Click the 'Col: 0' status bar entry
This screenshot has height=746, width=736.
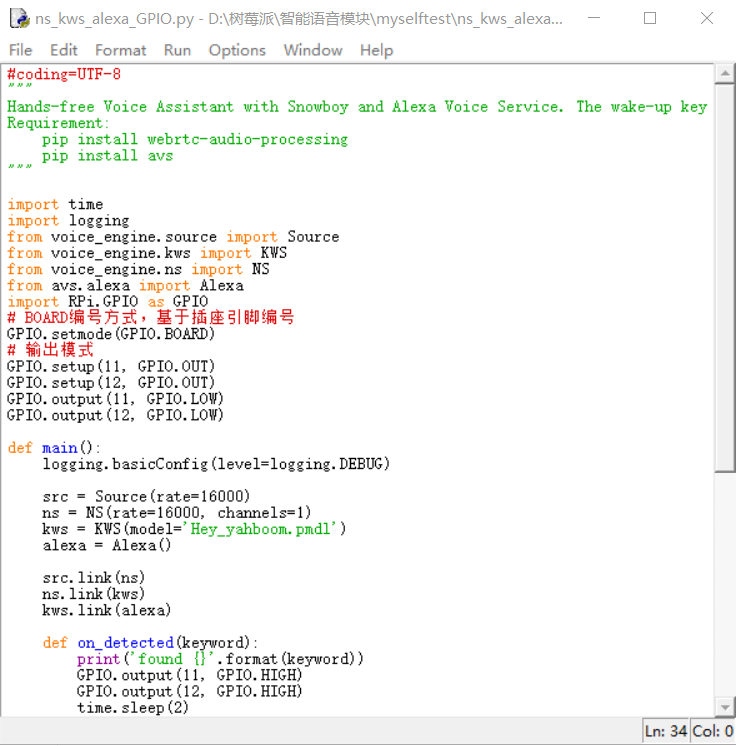tap(712, 730)
